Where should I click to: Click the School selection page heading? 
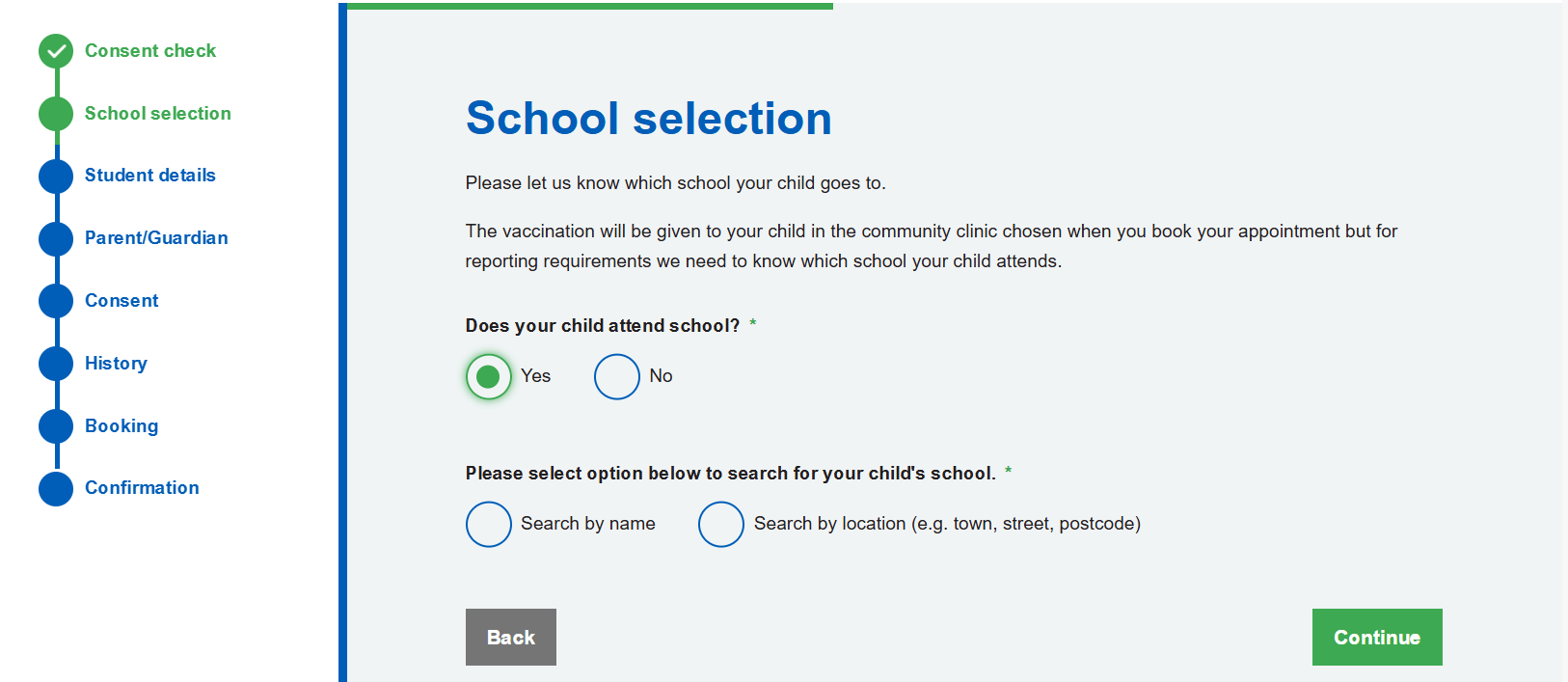tap(648, 119)
